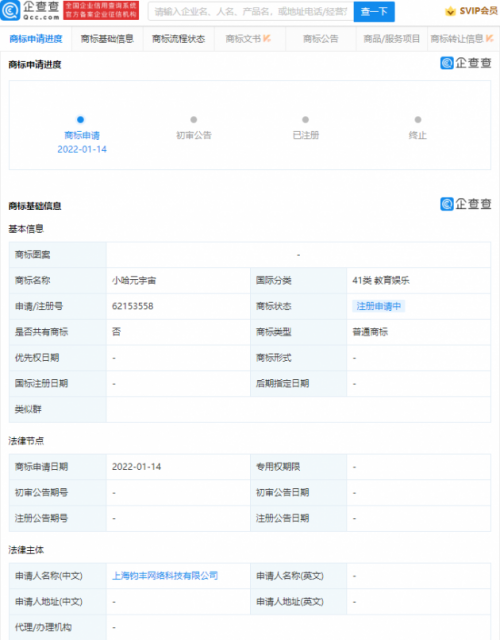
Task: Select the 终止 progress dot
Action: click(x=418, y=120)
